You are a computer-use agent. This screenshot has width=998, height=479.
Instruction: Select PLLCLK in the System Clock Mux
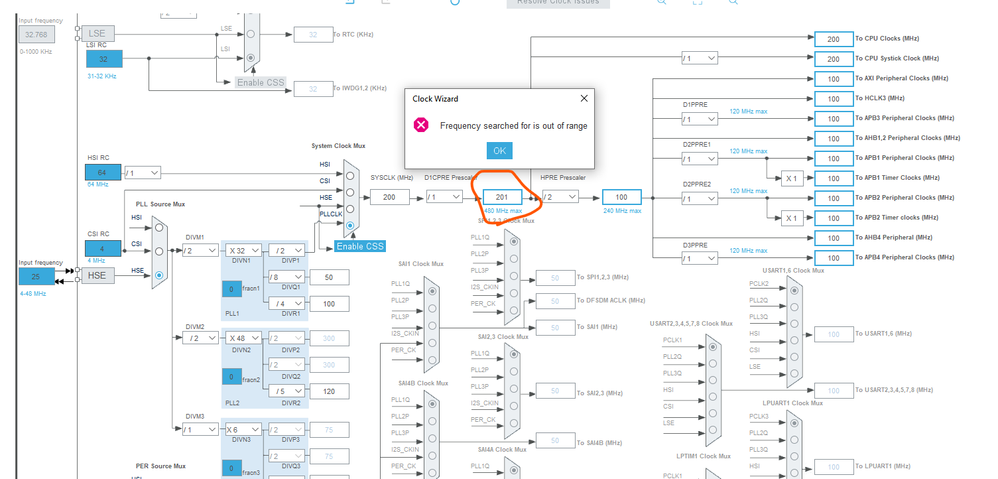tap(350, 225)
